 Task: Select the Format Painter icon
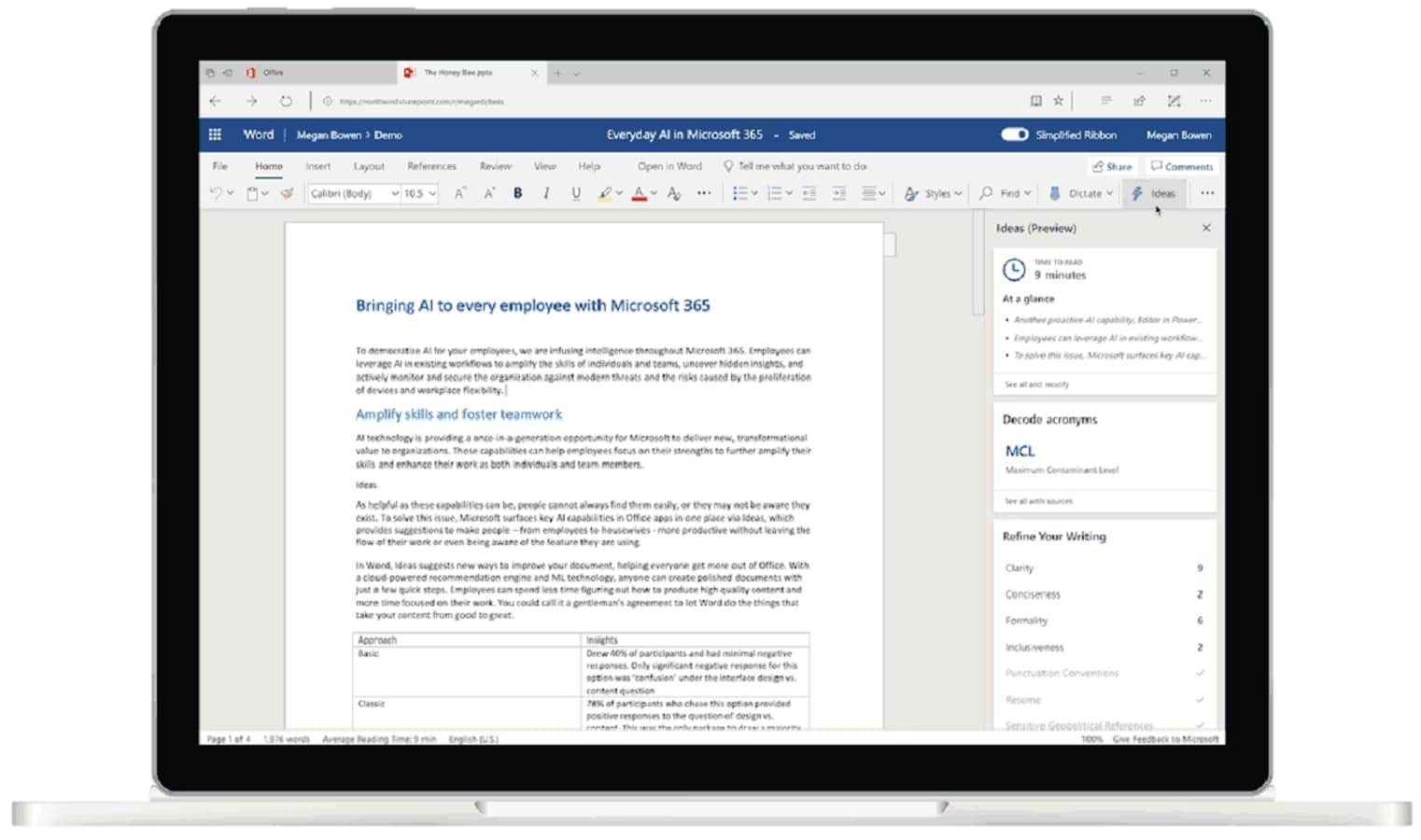(287, 193)
